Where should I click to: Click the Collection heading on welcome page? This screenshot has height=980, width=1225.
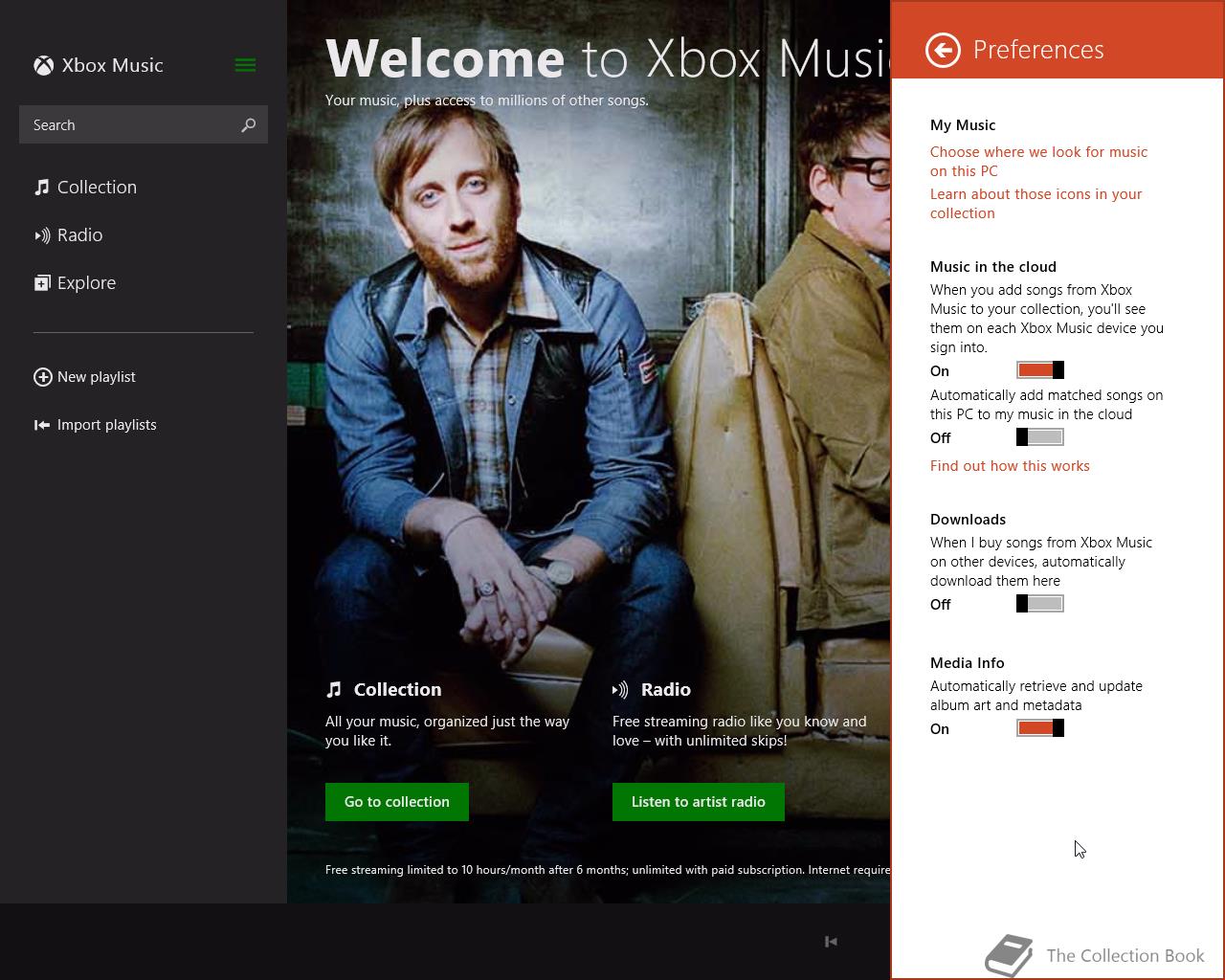click(397, 689)
